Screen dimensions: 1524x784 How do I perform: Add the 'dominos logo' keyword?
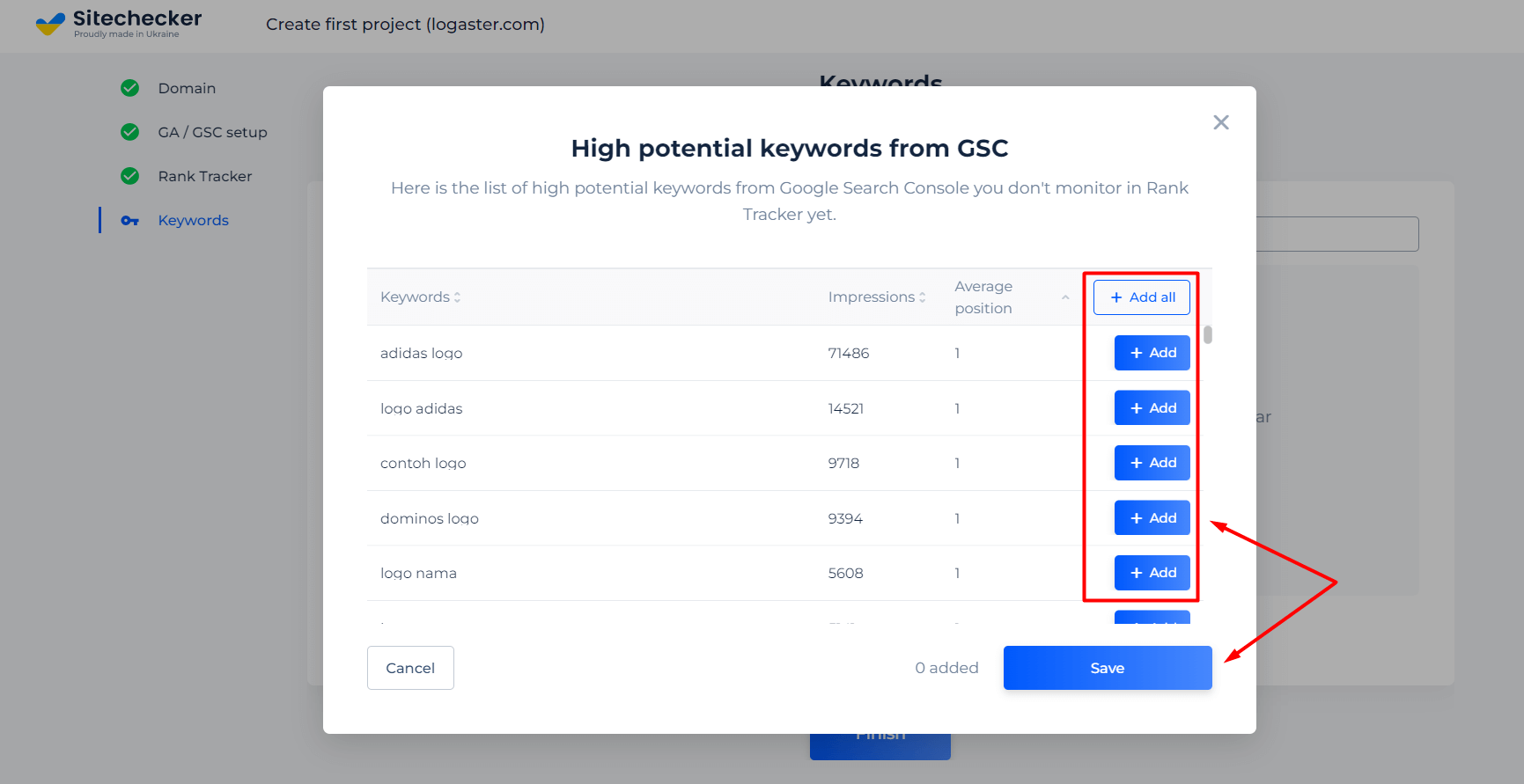1152,518
